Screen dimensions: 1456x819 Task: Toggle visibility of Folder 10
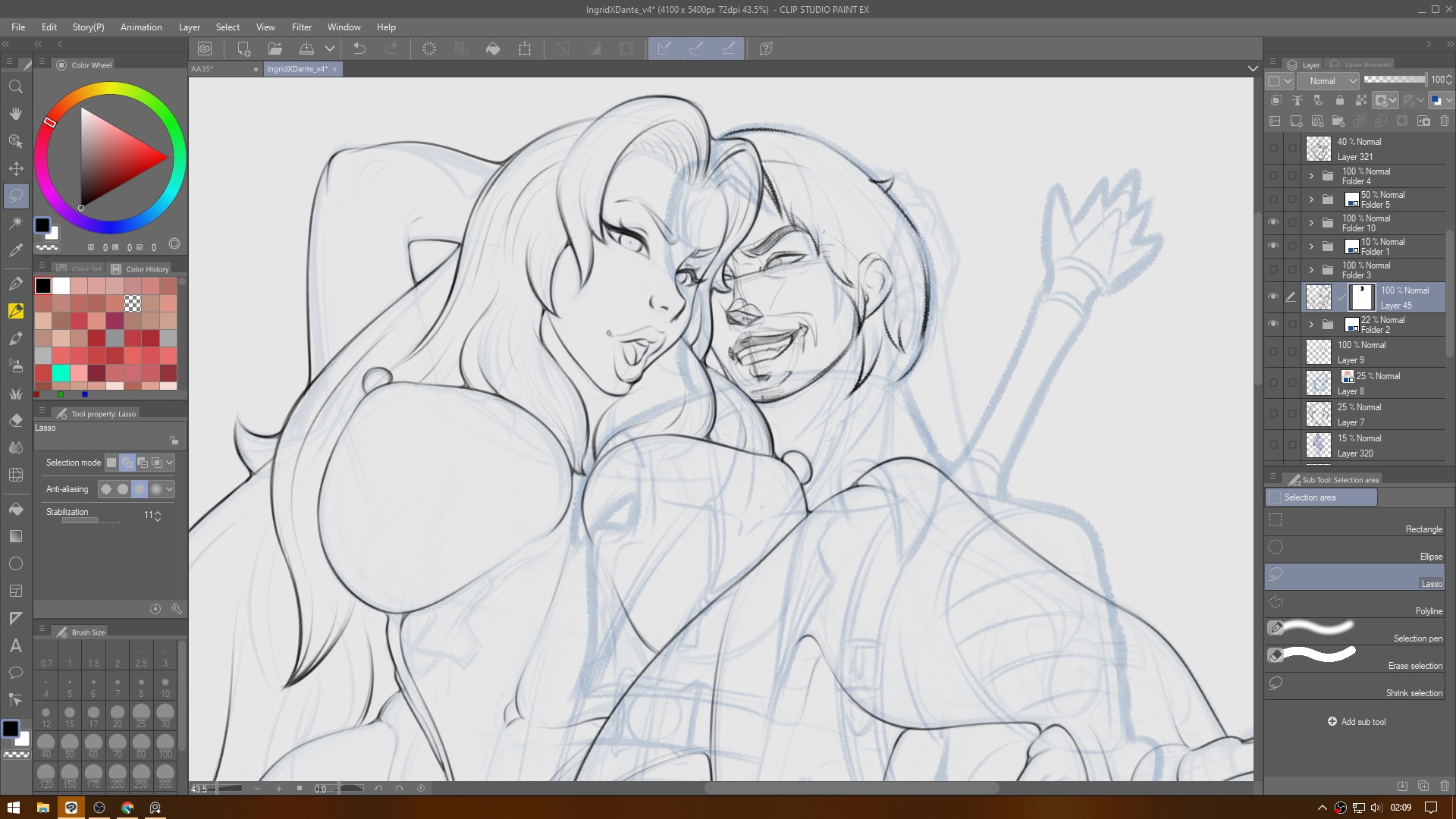click(x=1273, y=223)
